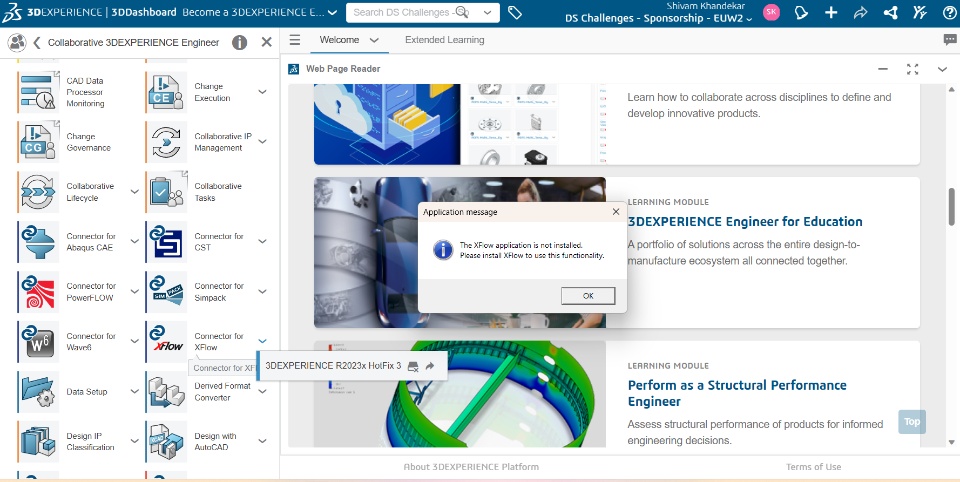Open Web Page Reader widget menu chevron
This screenshot has width=960, height=482.
point(942,69)
